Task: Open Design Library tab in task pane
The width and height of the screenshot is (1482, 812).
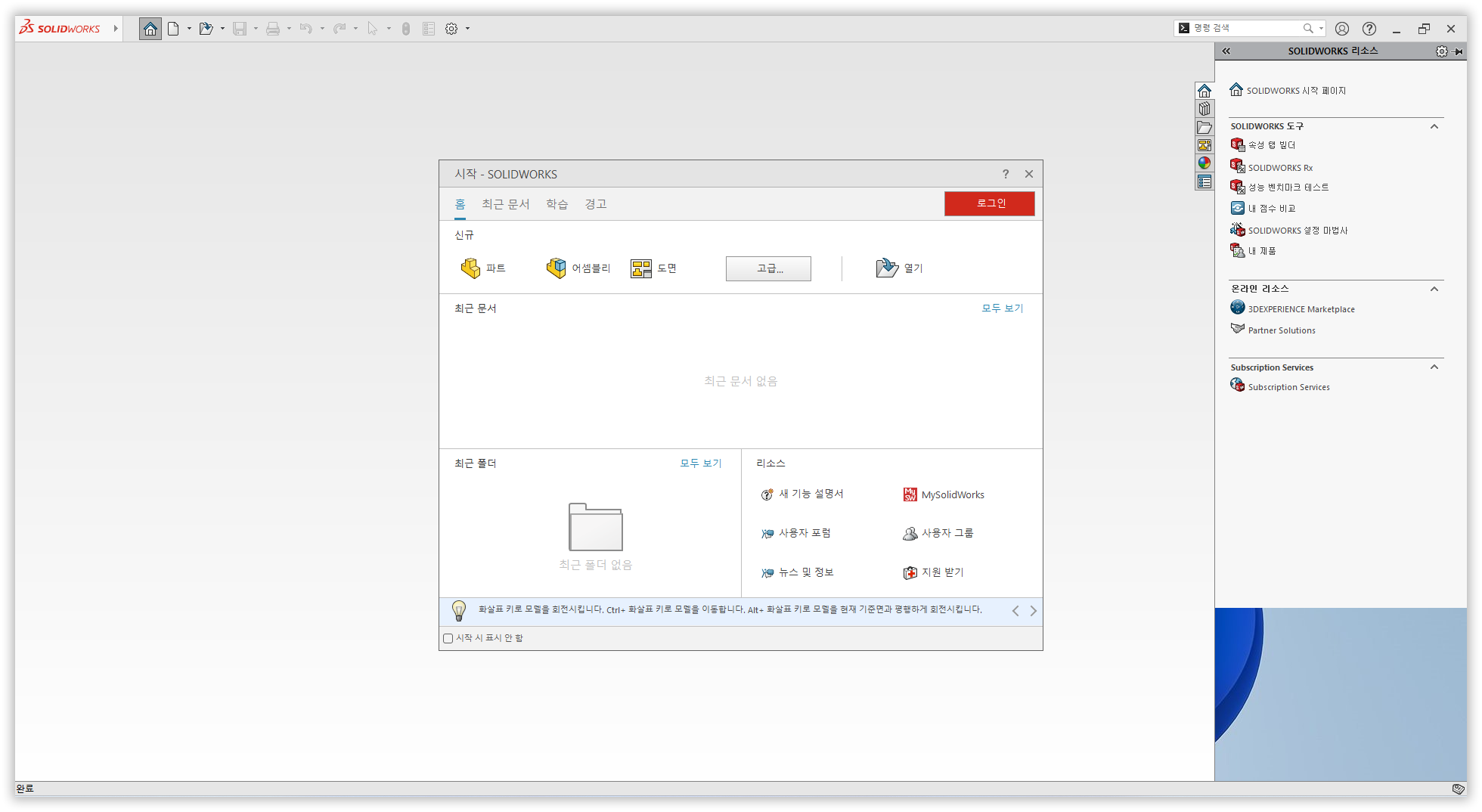Action: tap(1205, 109)
